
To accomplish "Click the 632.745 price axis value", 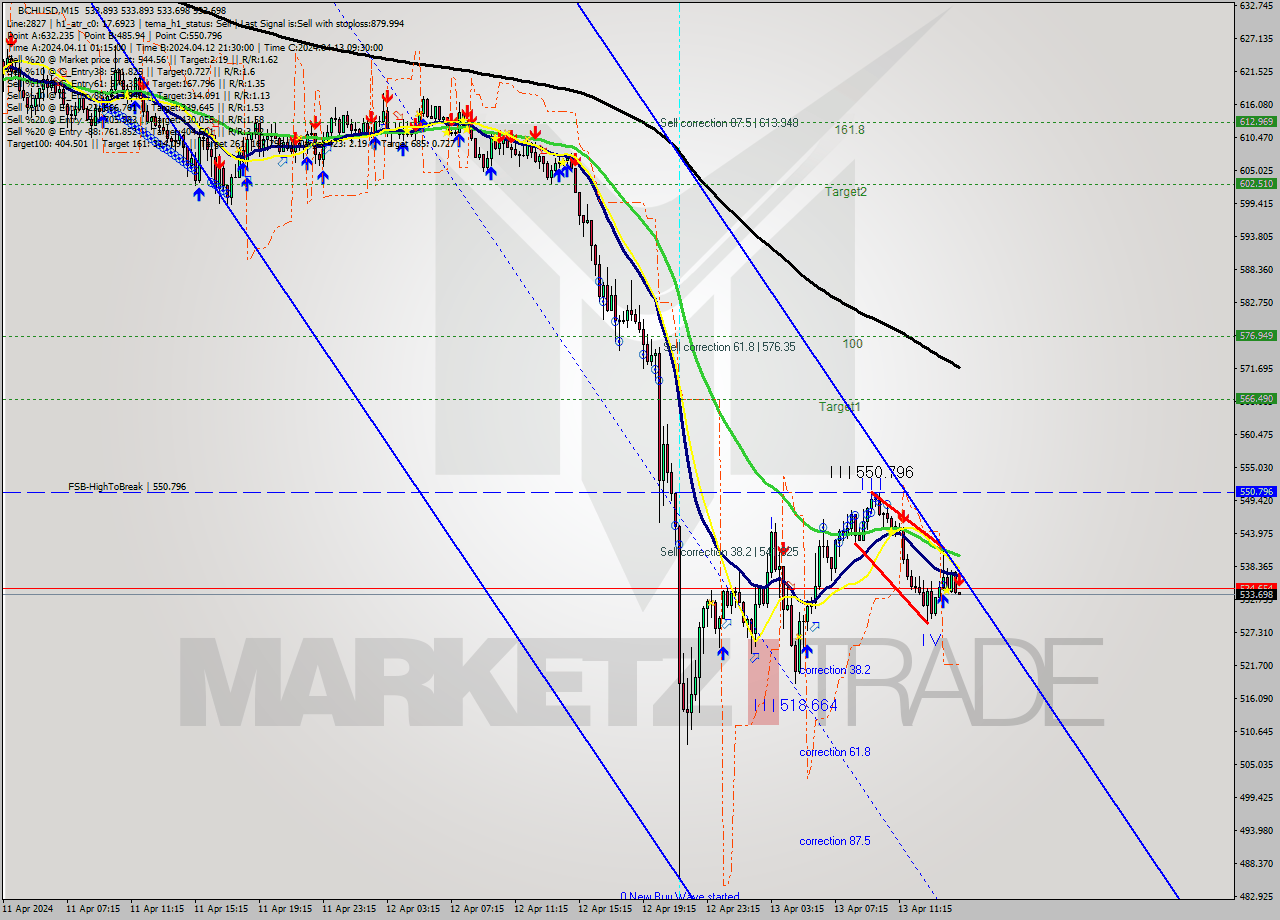I will (1255, 5).
